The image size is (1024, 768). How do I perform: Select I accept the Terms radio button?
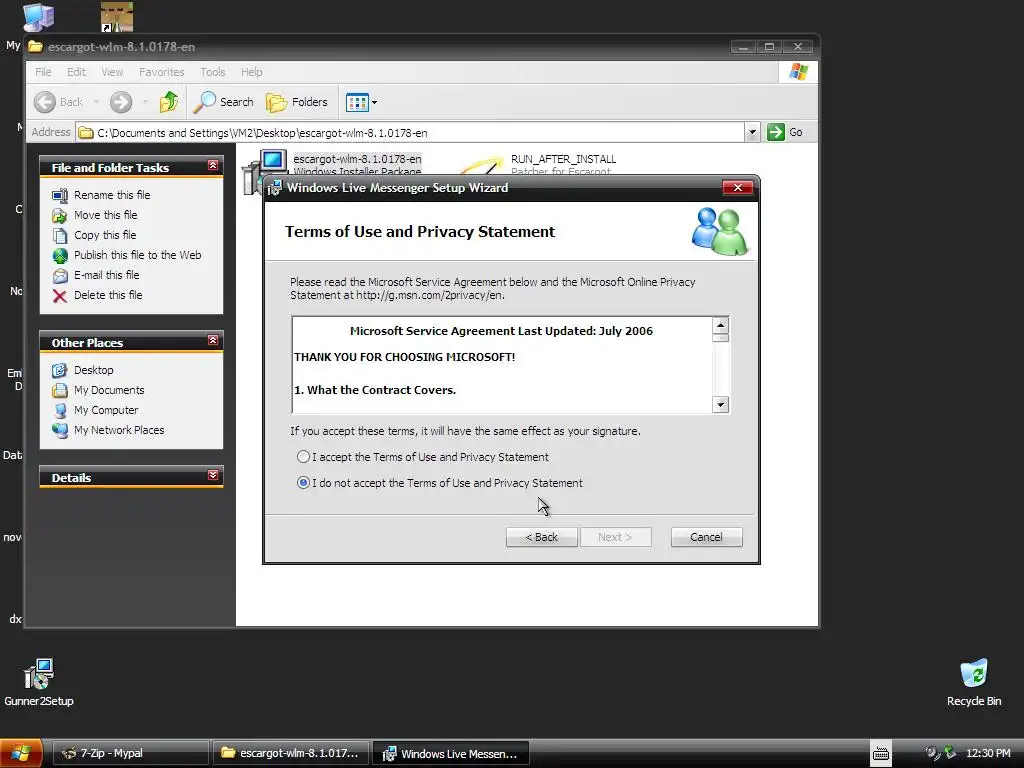(303, 456)
